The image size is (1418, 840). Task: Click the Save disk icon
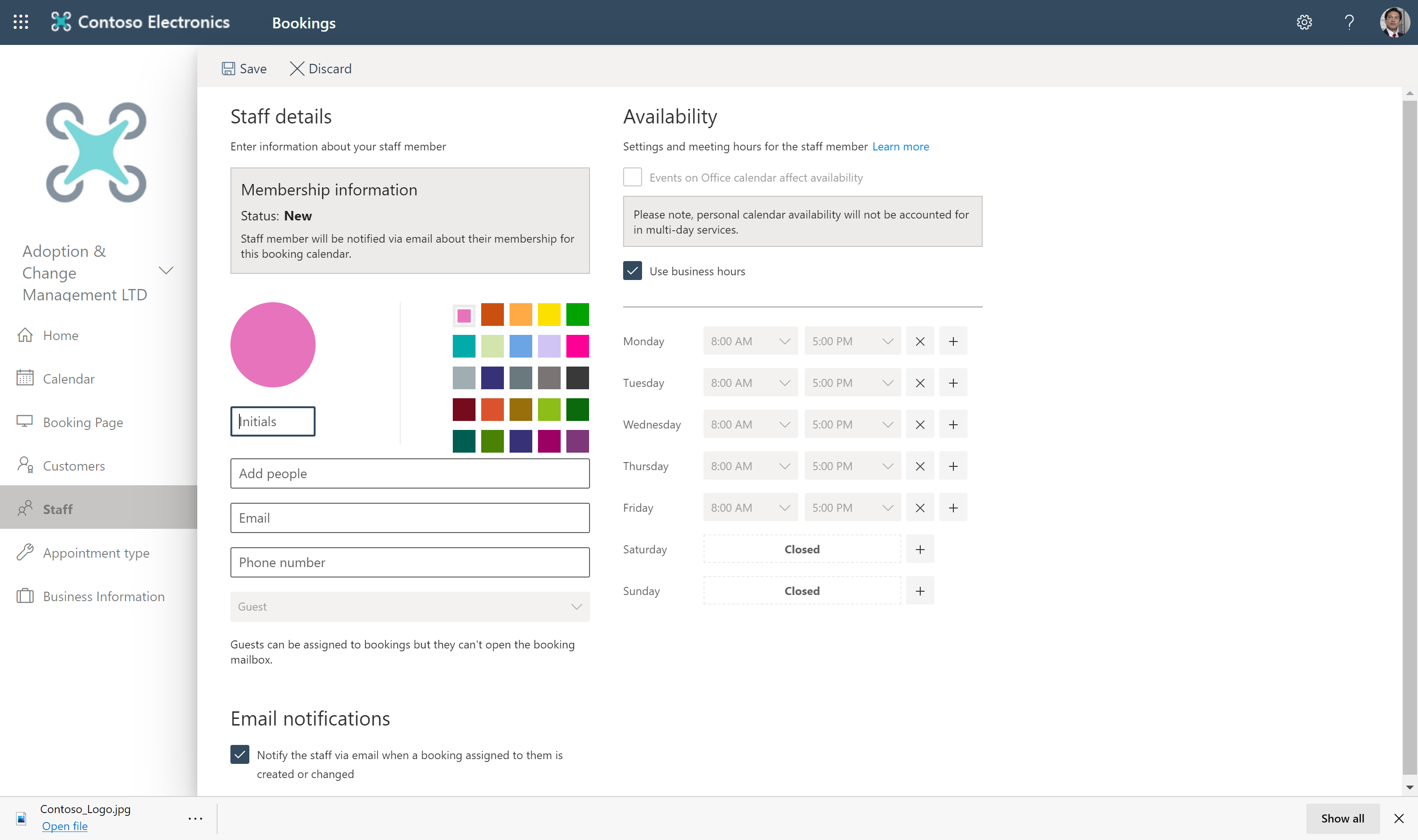(228, 69)
